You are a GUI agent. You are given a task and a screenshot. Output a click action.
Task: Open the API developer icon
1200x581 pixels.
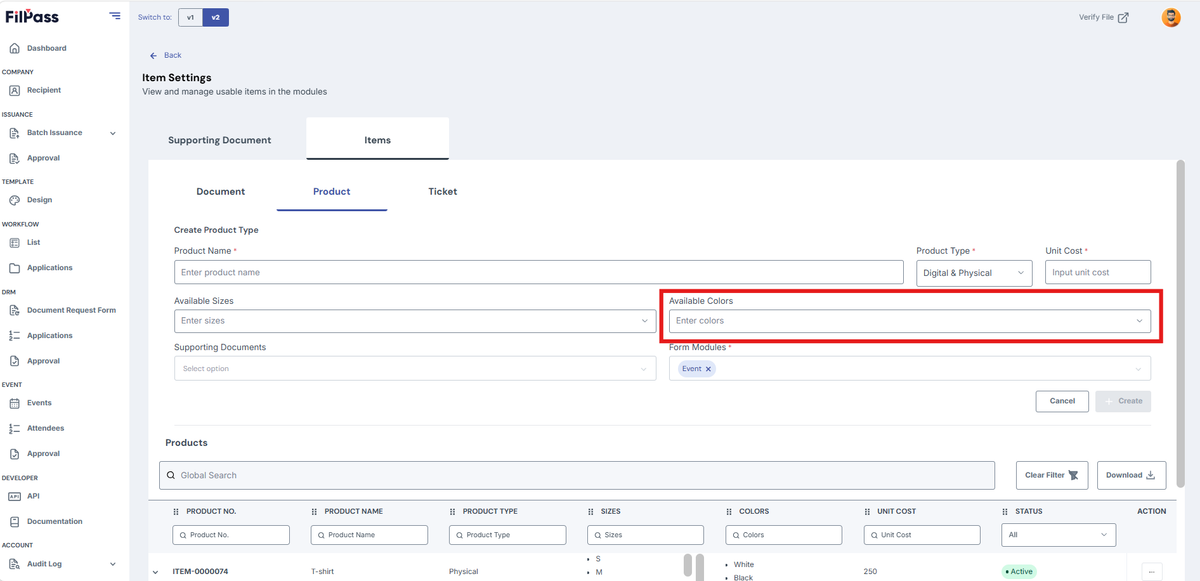(x=15, y=496)
